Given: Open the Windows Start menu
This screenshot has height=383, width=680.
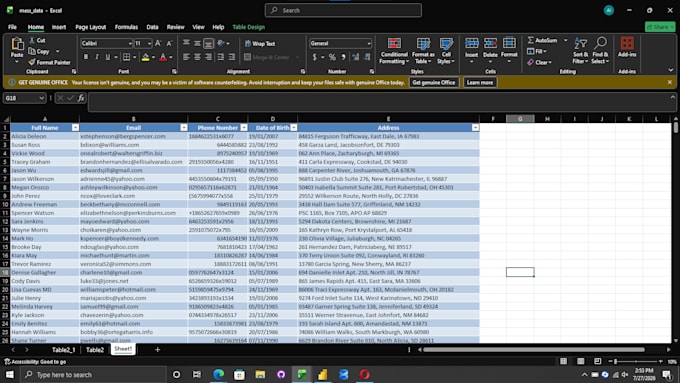Looking at the screenshot, I should pyautogui.click(x=10, y=374).
